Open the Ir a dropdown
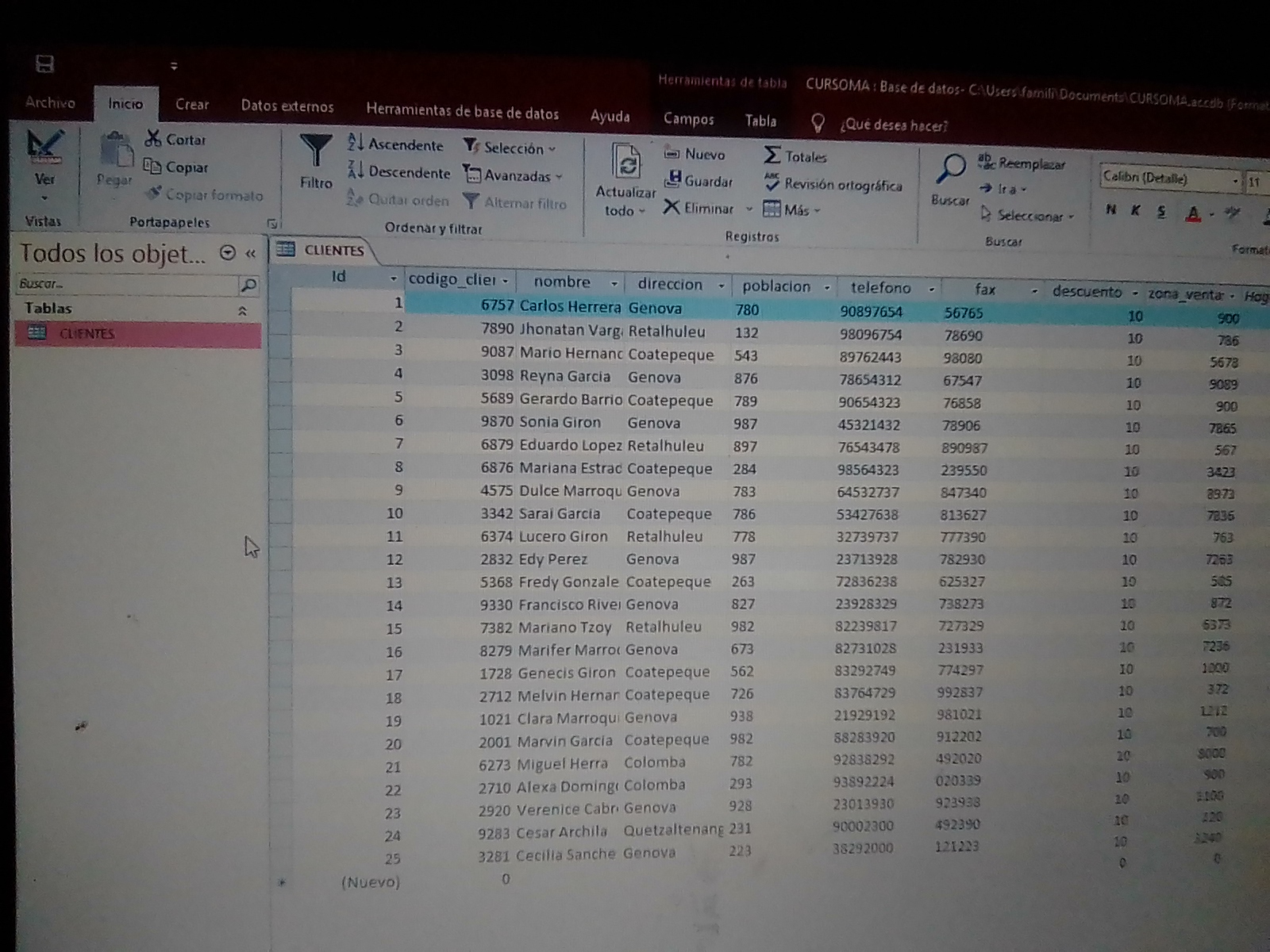The width and height of the screenshot is (1270, 952). [1003, 189]
